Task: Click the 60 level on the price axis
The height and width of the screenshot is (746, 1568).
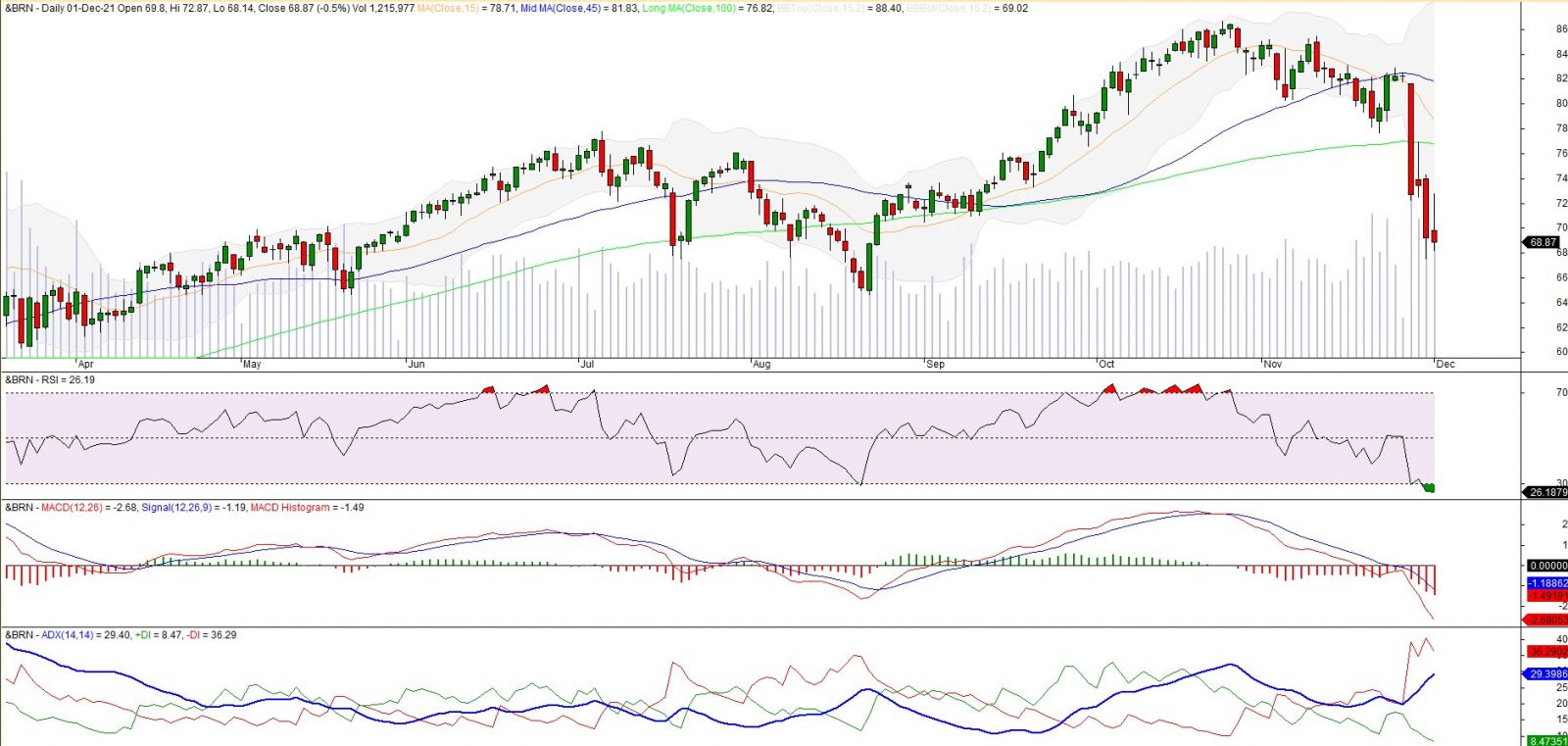Action: (x=1561, y=352)
